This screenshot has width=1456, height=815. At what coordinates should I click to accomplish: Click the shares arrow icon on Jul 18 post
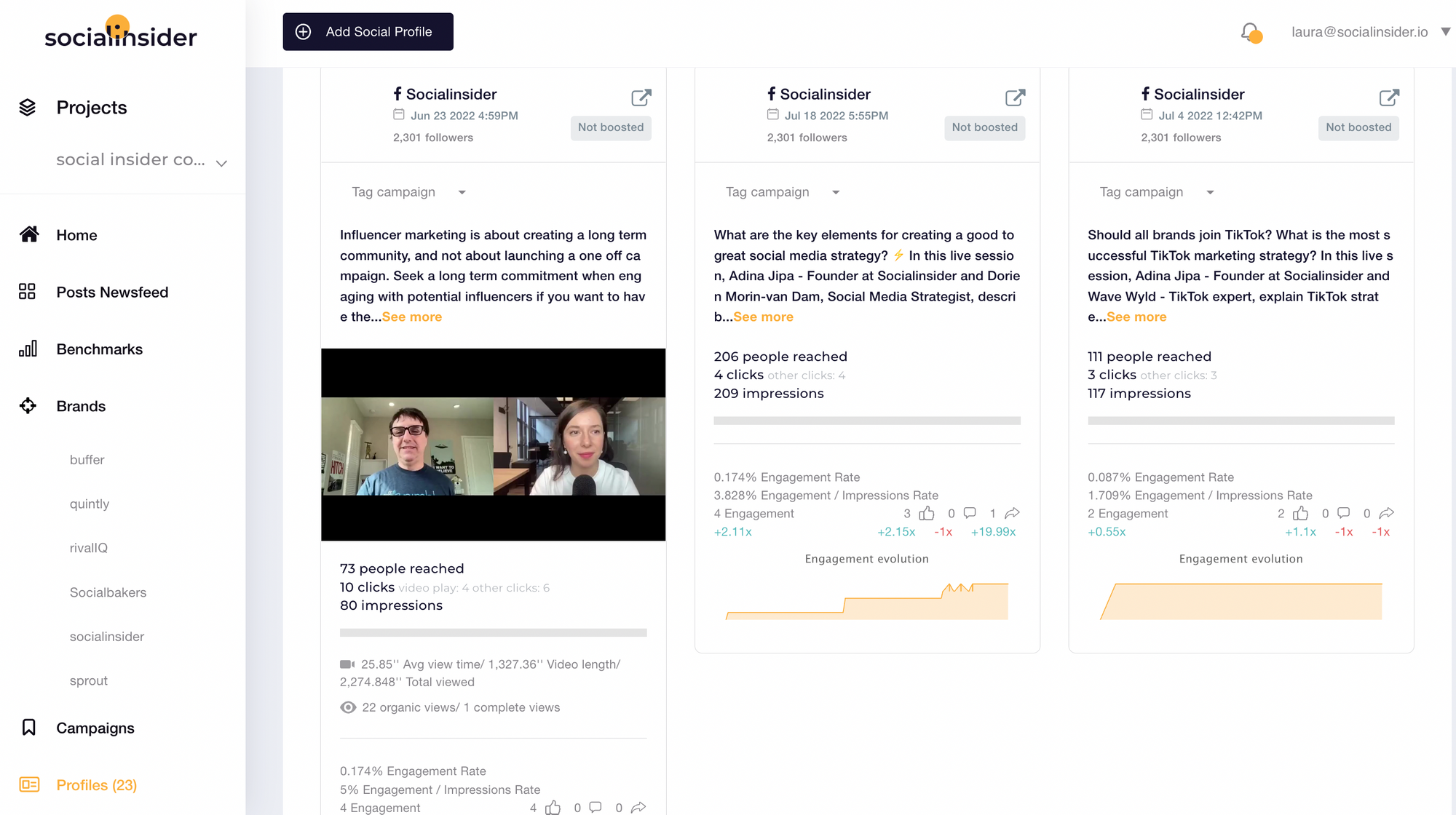pyautogui.click(x=1012, y=513)
